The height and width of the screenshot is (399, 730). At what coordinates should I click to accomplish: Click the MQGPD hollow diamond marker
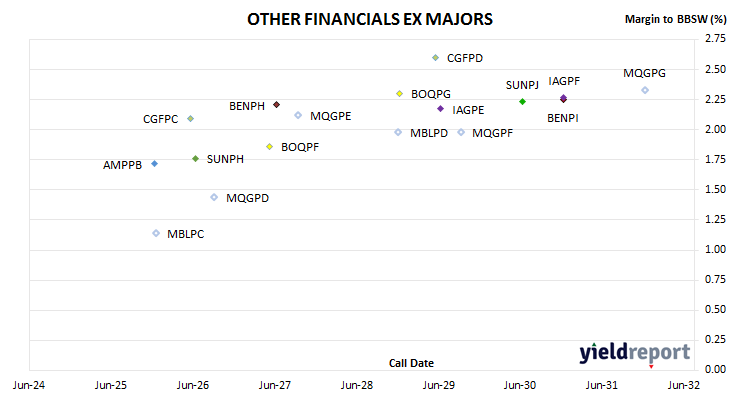(214, 197)
